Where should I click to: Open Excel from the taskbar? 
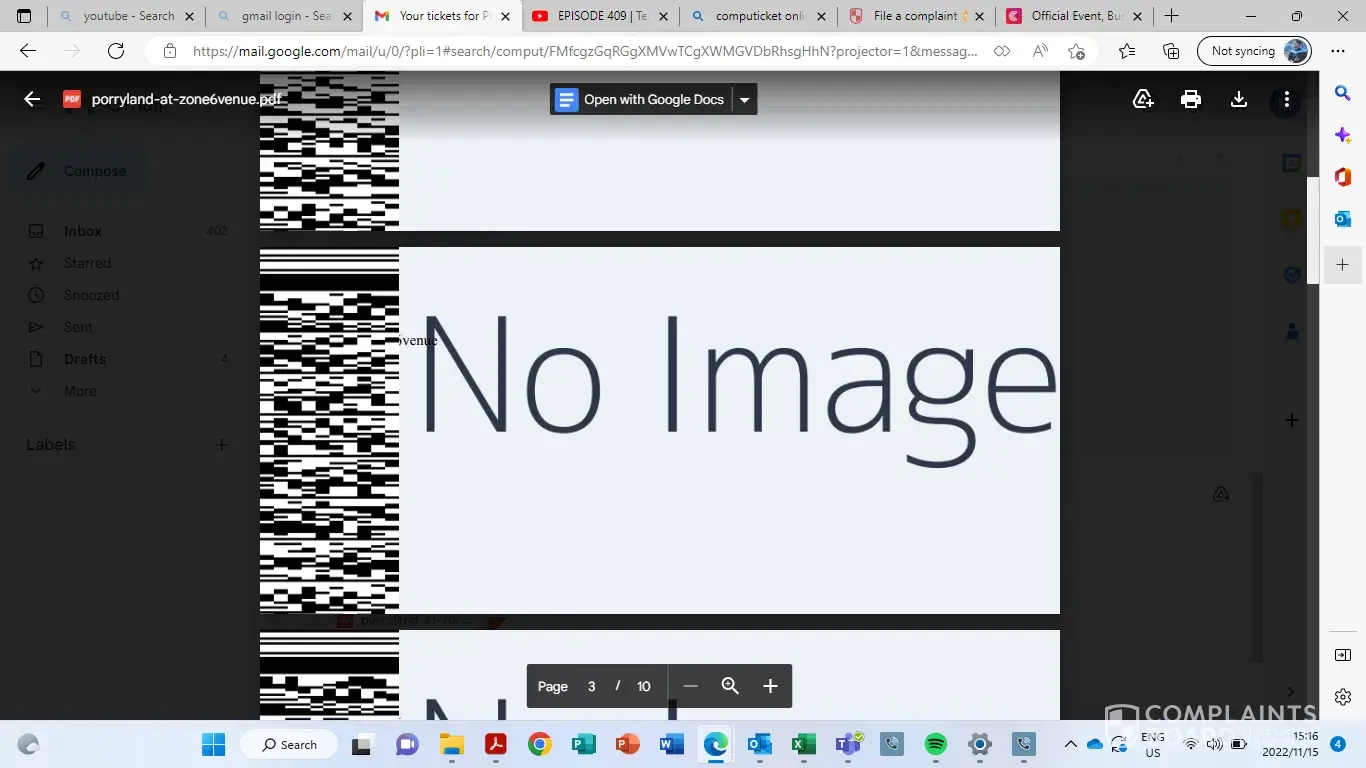pos(803,744)
